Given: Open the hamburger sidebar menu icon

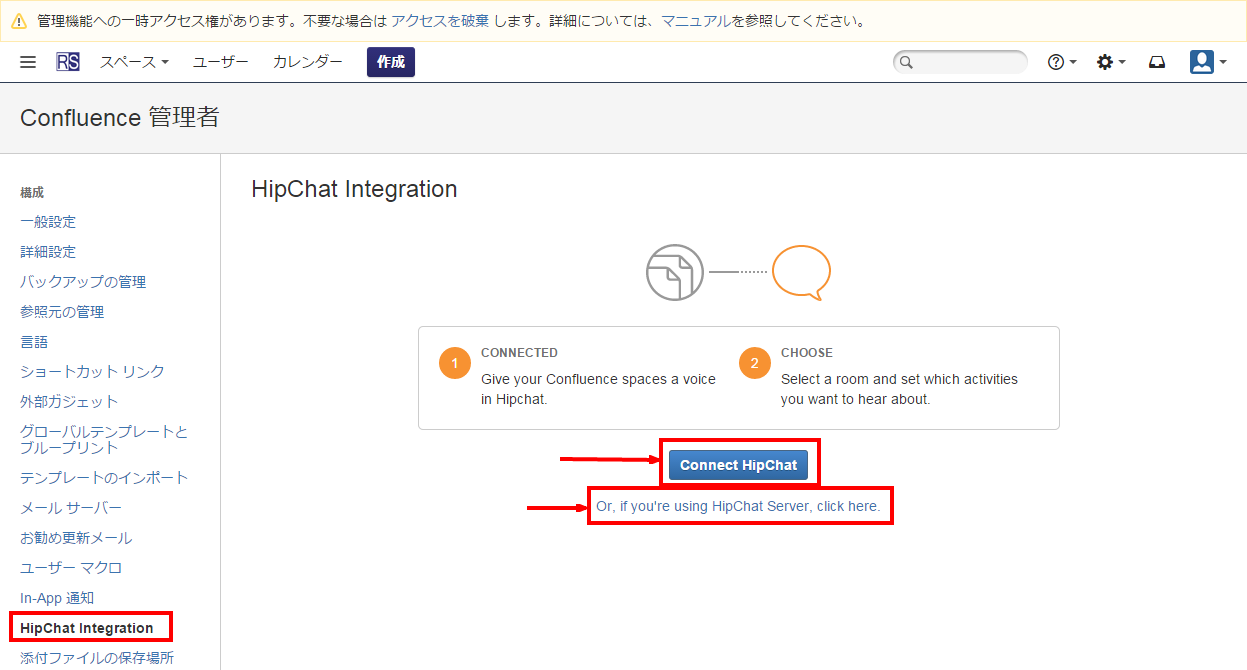Looking at the screenshot, I should coord(28,62).
